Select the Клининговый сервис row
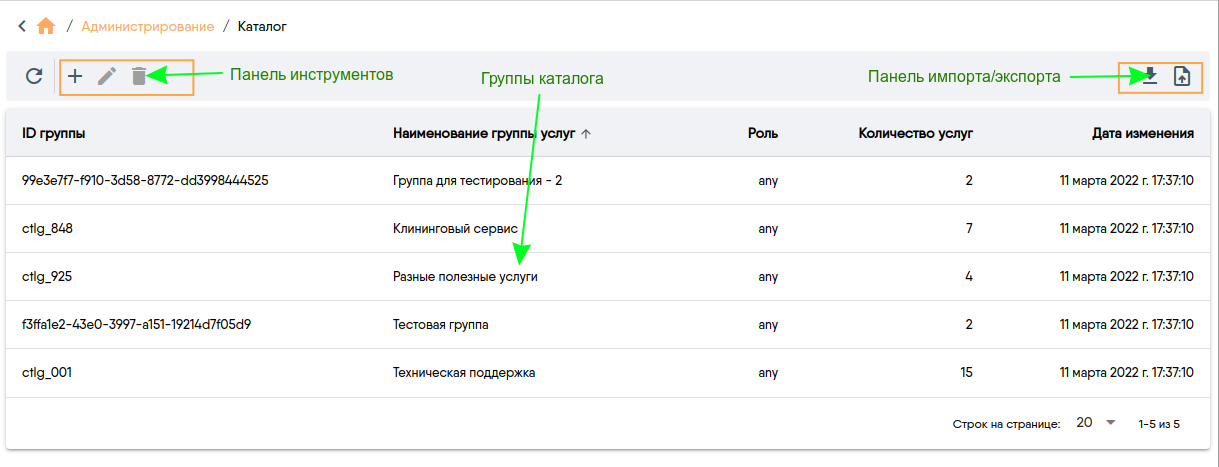The width and height of the screenshot is (1219, 467). click(x=609, y=229)
